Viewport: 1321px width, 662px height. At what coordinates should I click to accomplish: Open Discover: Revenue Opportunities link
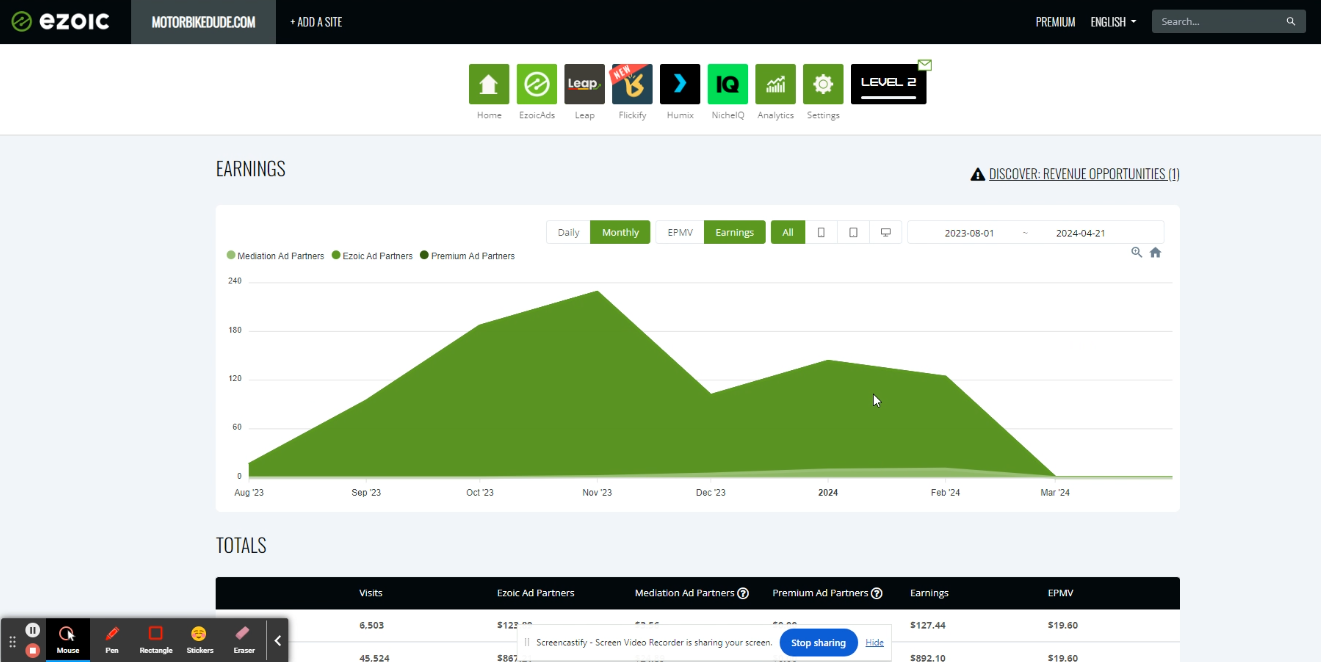click(1084, 174)
